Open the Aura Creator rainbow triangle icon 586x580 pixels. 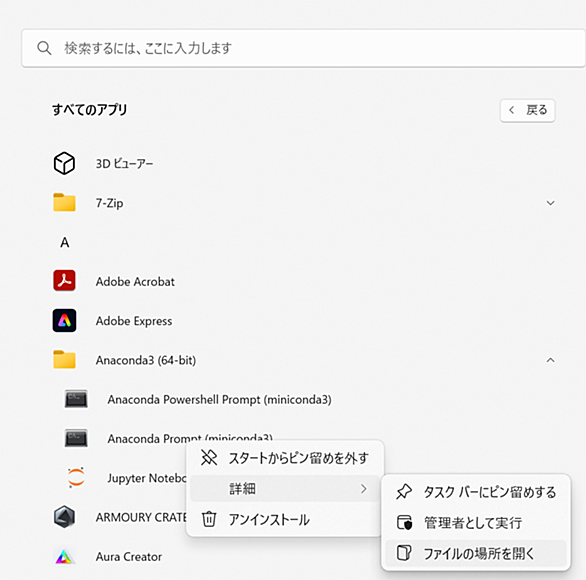tap(64, 557)
